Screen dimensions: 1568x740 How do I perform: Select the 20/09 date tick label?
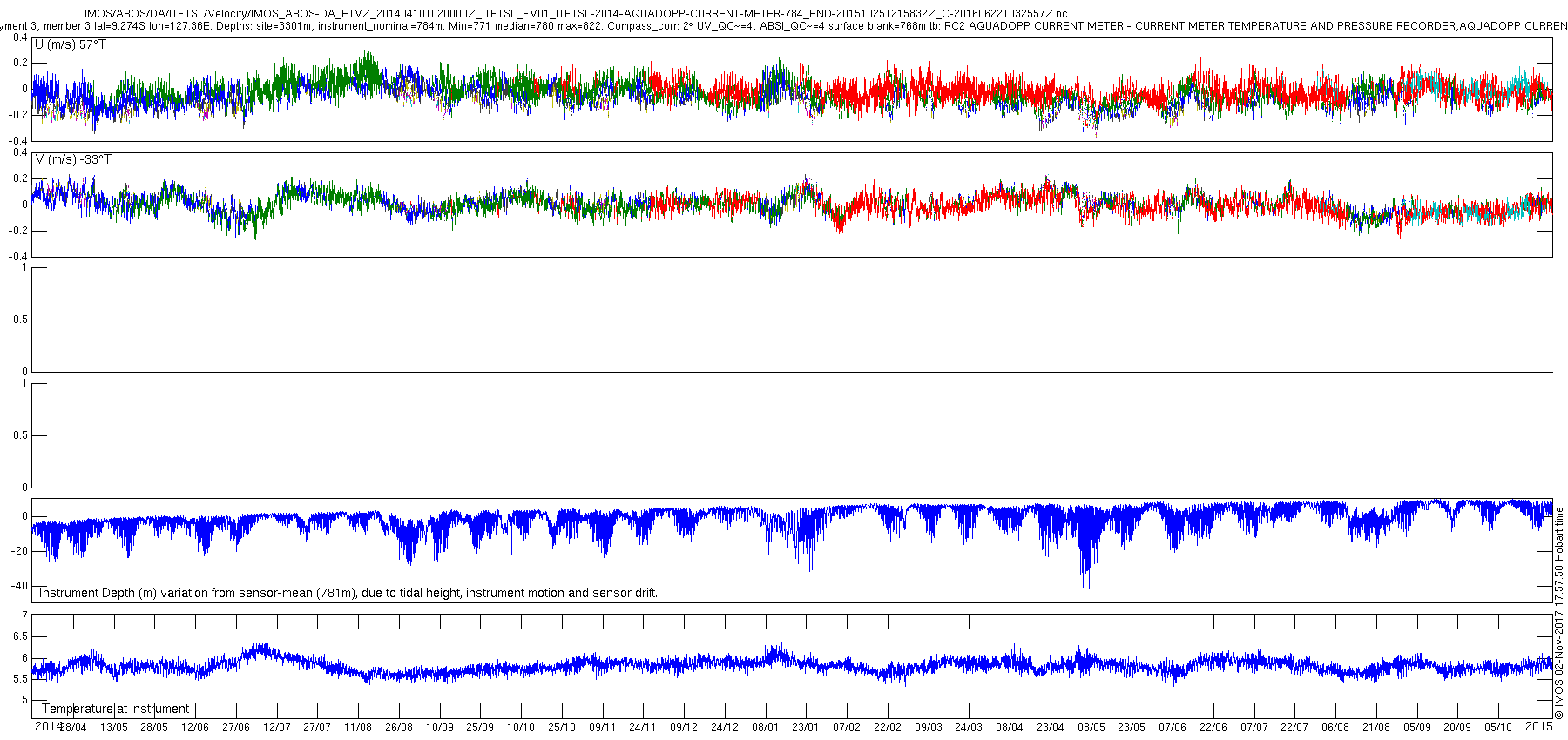pos(1456,728)
